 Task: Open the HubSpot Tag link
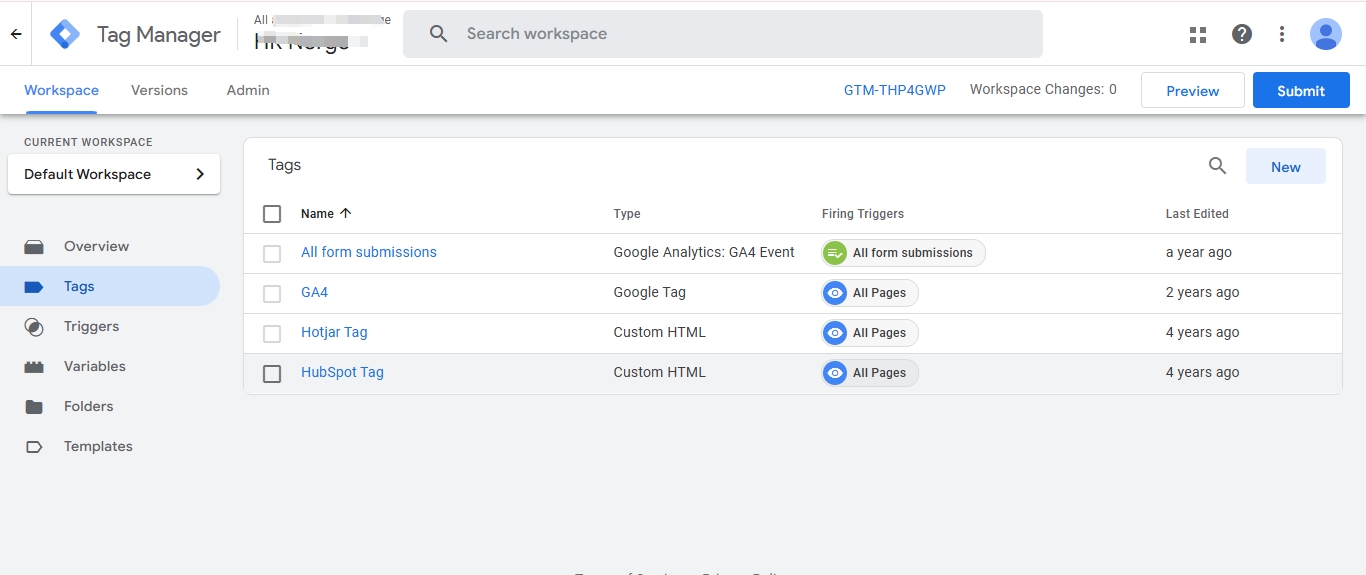click(342, 372)
